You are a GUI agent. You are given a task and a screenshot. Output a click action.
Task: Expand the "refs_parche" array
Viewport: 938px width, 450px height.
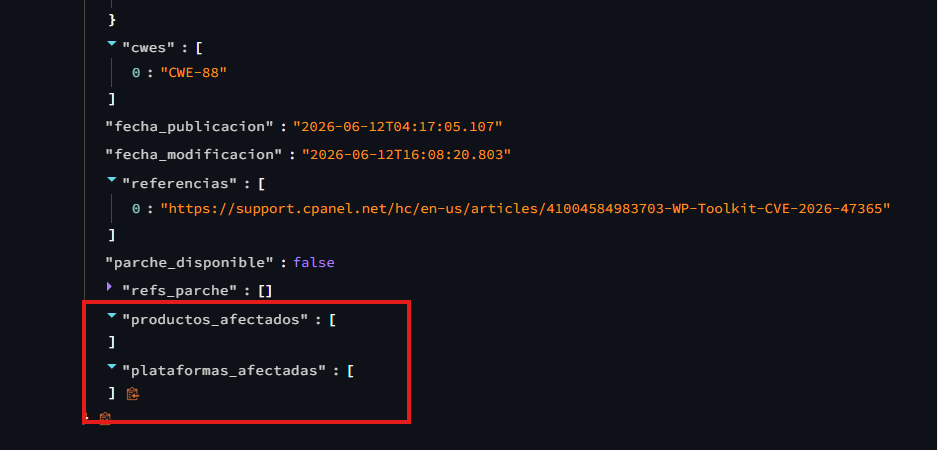click(110, 287)
